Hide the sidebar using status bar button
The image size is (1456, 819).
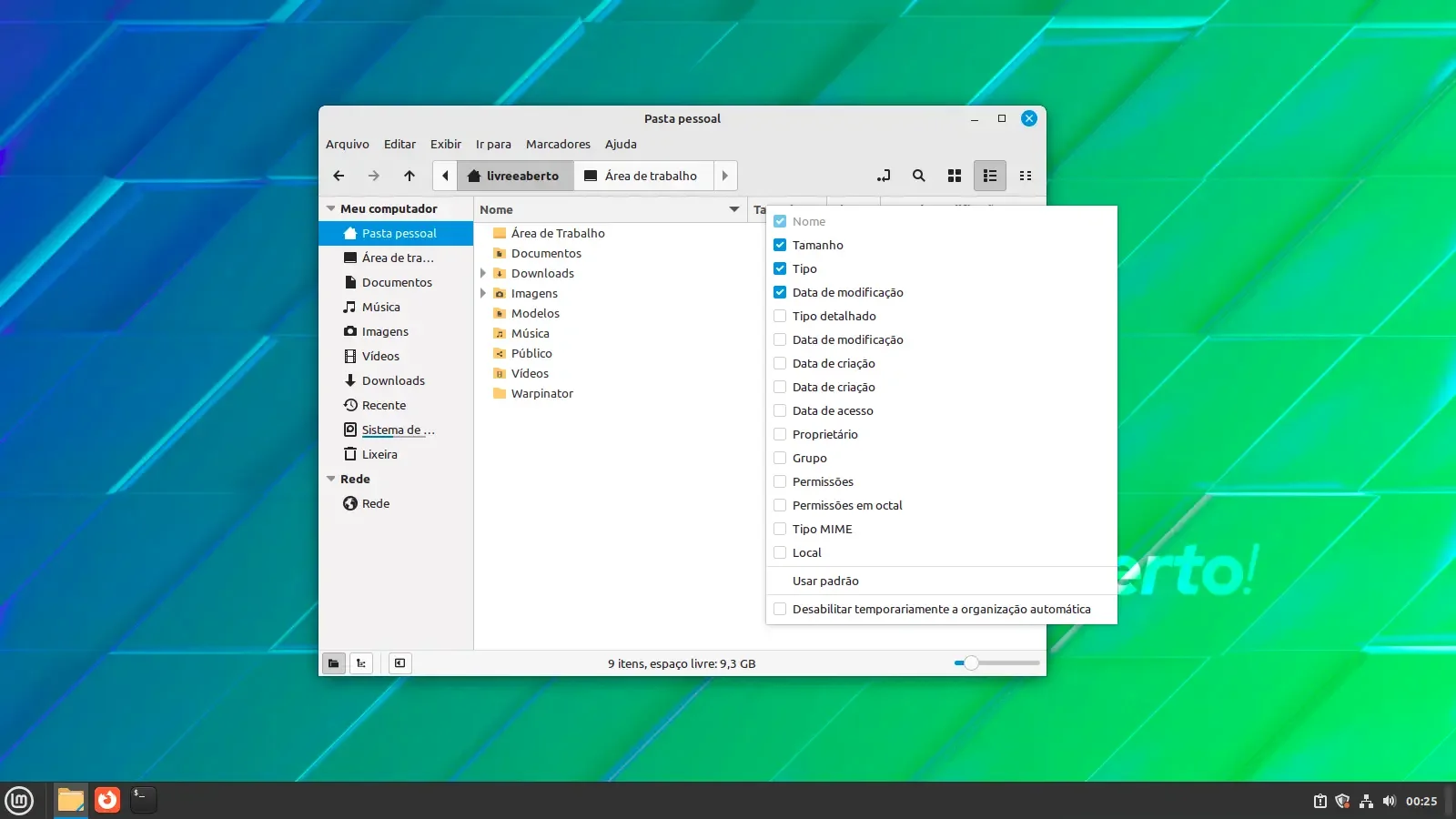click(399, 663)
